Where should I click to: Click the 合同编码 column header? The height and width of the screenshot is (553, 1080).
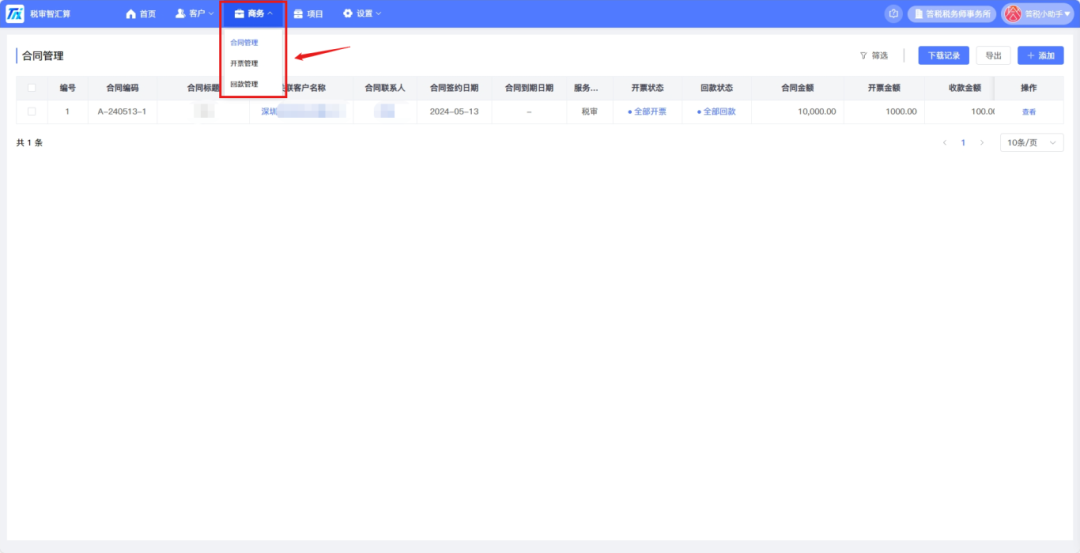coord(122,88)
